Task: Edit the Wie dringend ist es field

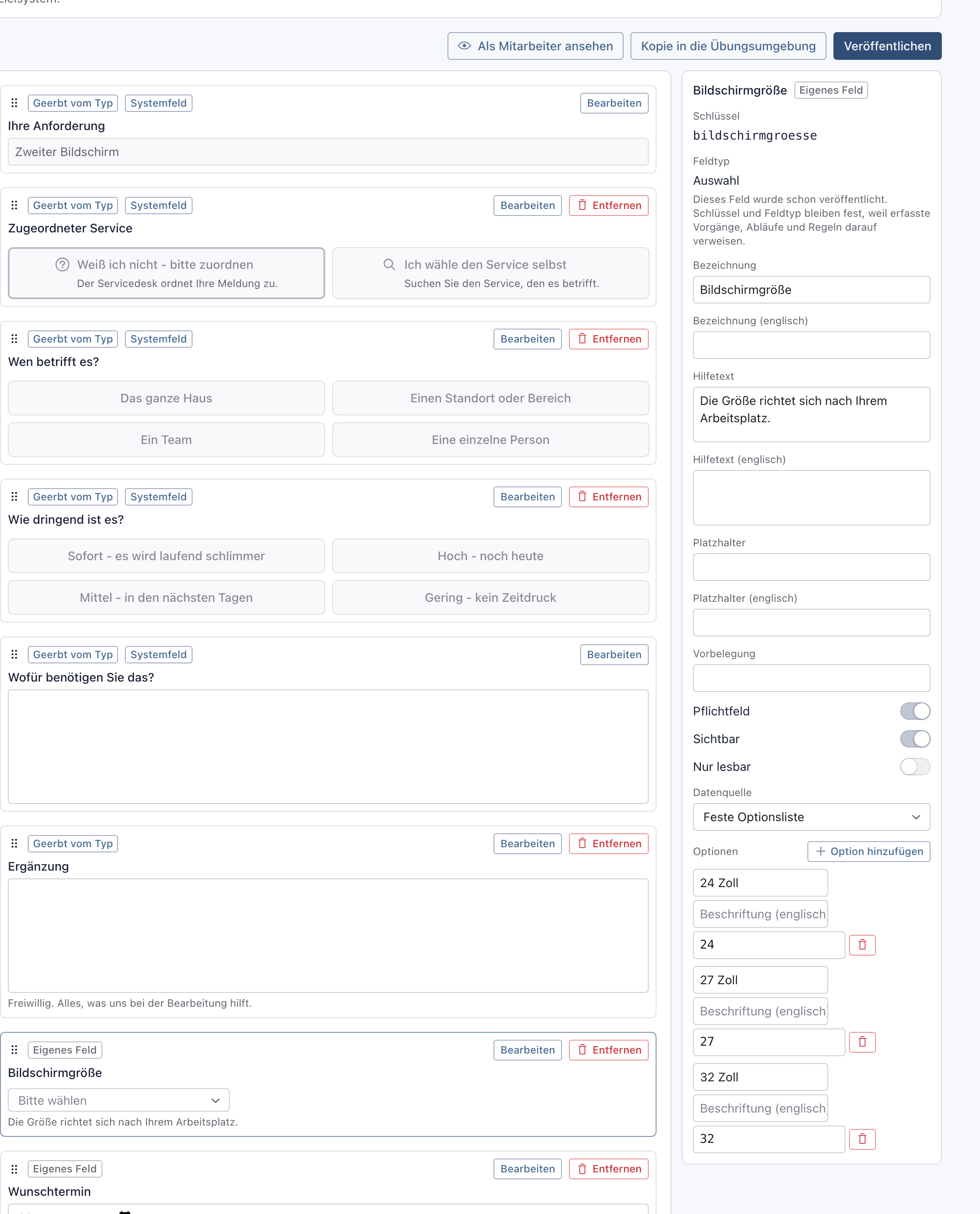Action: 527,497
